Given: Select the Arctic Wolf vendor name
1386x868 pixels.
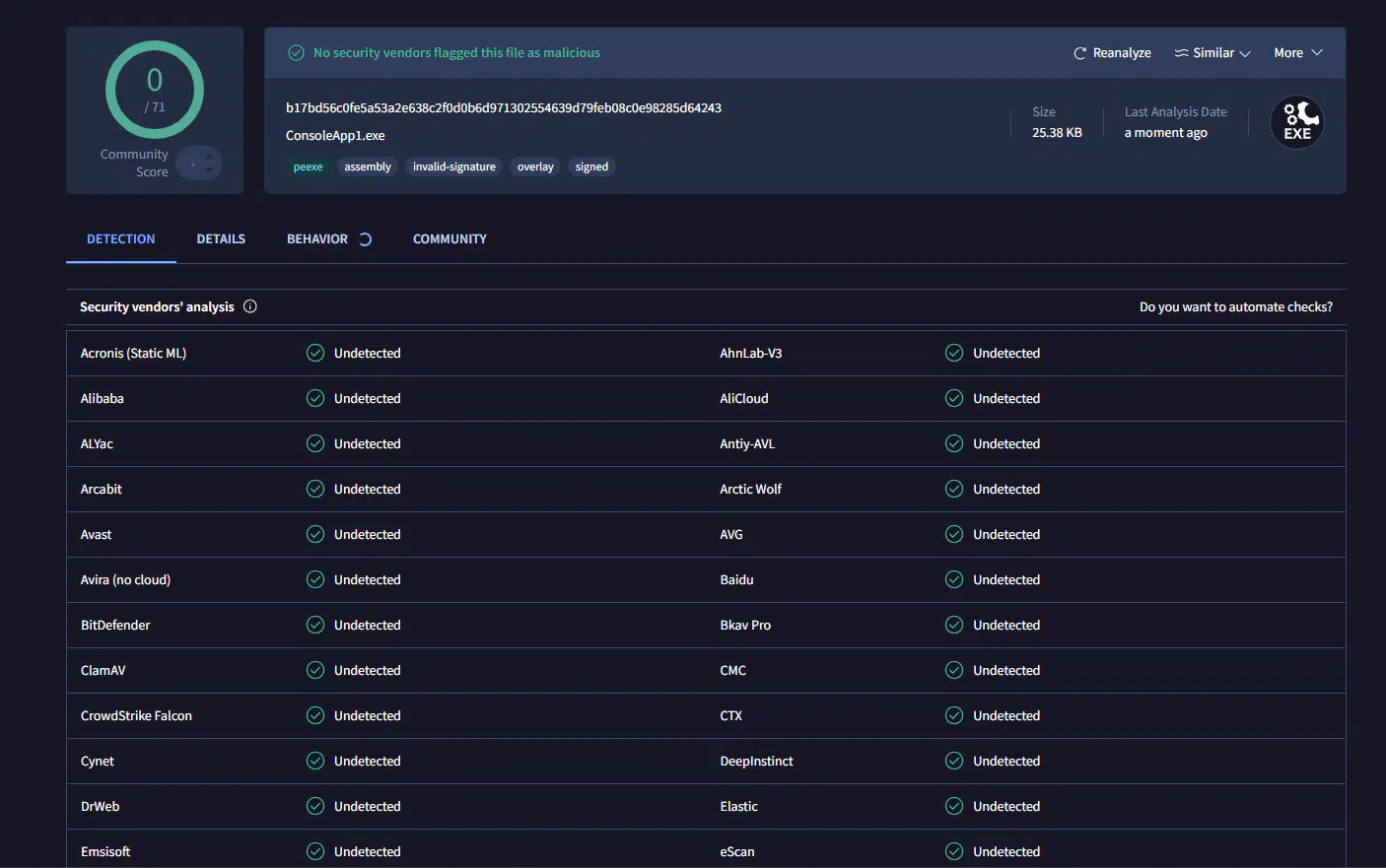Looking at the screenshot, I should pyautogui.click(x=750, y=489).
